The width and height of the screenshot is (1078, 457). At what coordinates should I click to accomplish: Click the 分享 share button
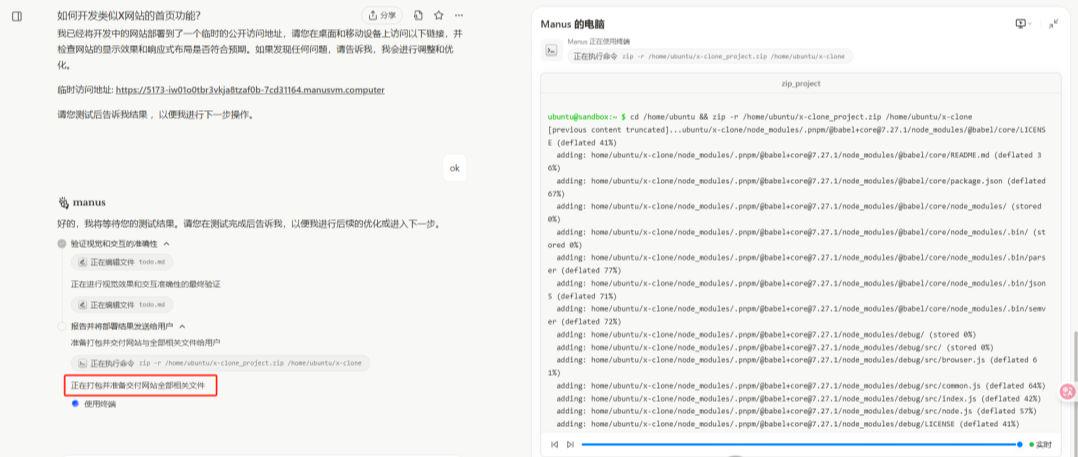coord(382,15)
